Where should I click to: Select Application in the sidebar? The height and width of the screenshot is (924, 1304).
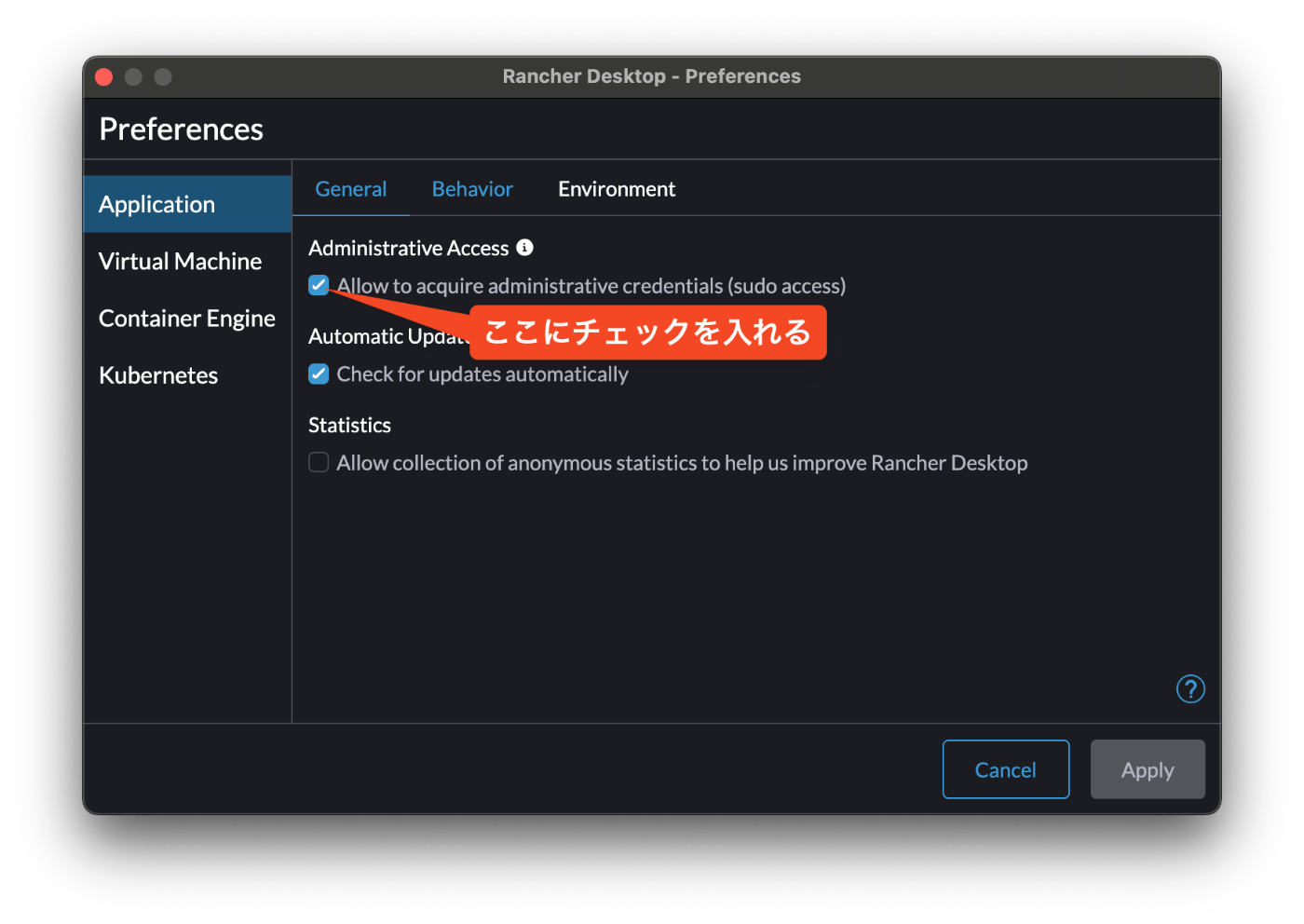click(187, 204)
